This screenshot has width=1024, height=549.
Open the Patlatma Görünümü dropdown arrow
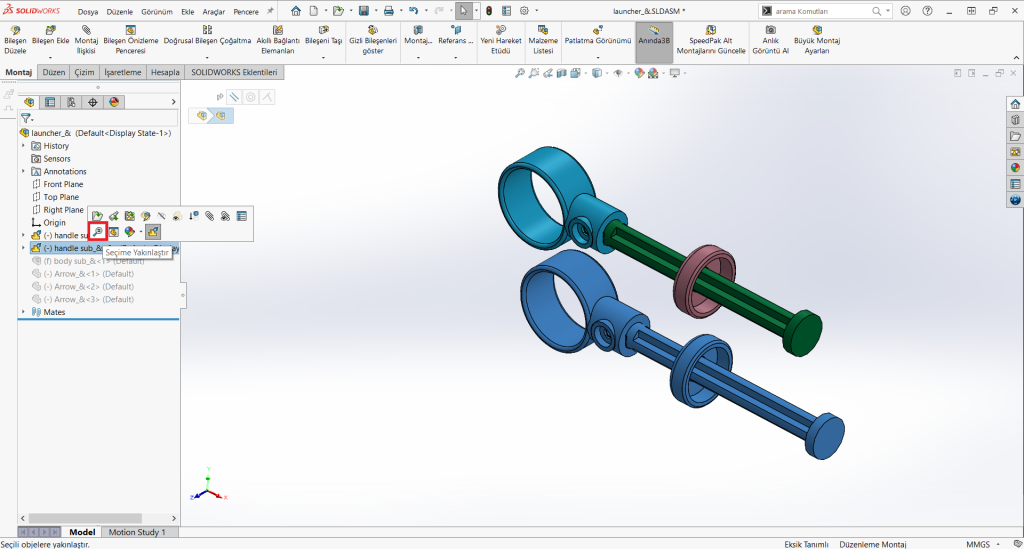click(597, 58)
